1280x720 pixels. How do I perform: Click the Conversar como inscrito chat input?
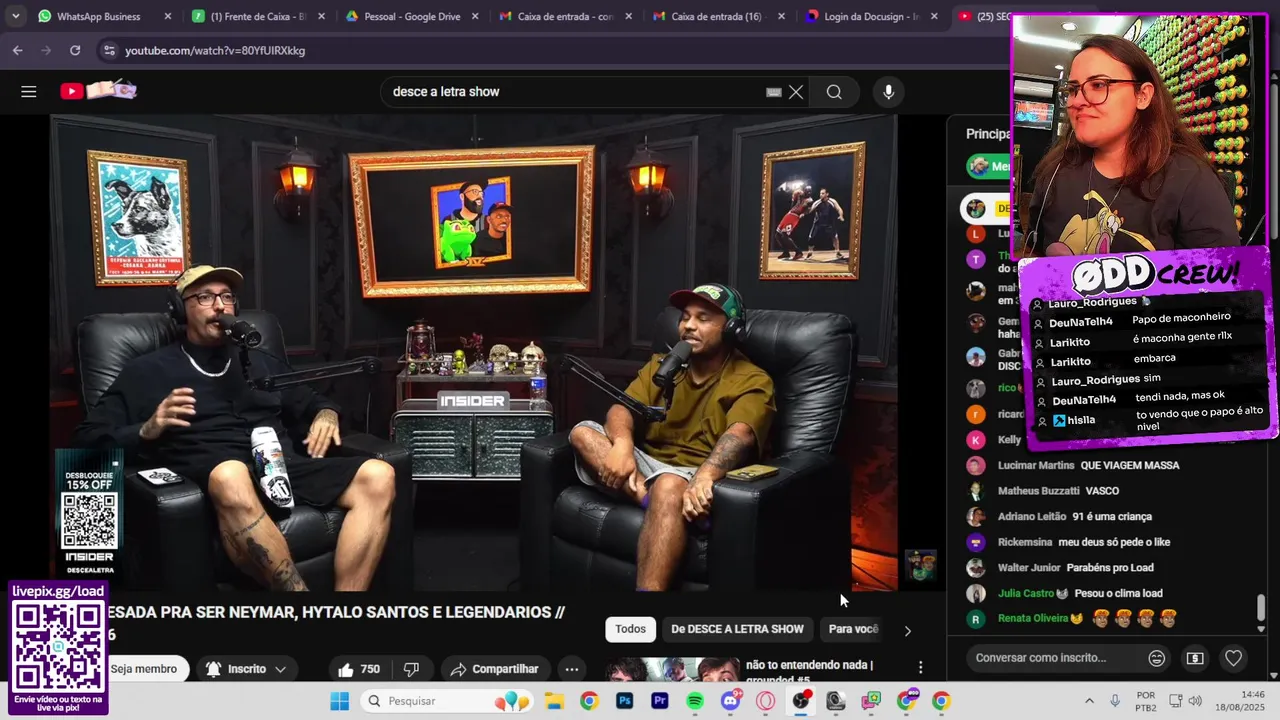tap(1055, 658)
